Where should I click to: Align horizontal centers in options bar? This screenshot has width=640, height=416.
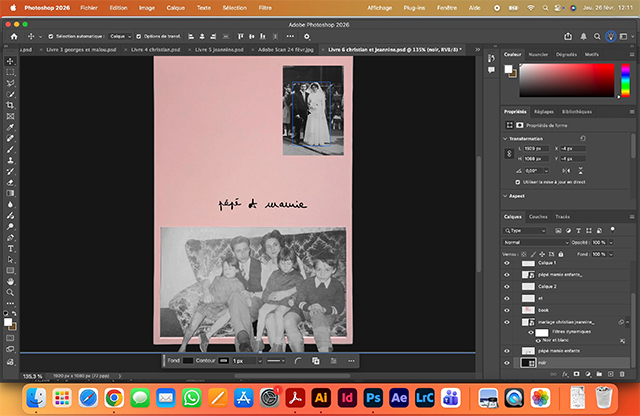[x=202, y=37]
